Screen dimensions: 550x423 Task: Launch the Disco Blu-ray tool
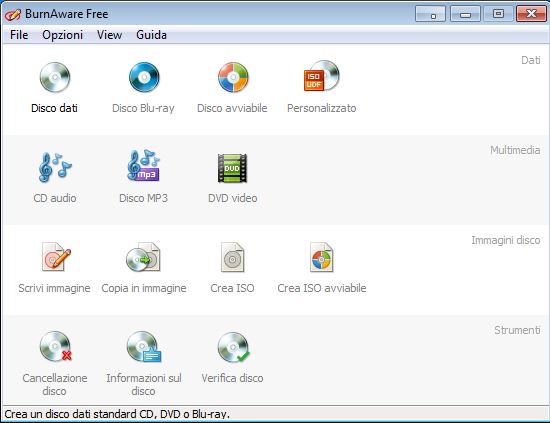tap(143, 88)
